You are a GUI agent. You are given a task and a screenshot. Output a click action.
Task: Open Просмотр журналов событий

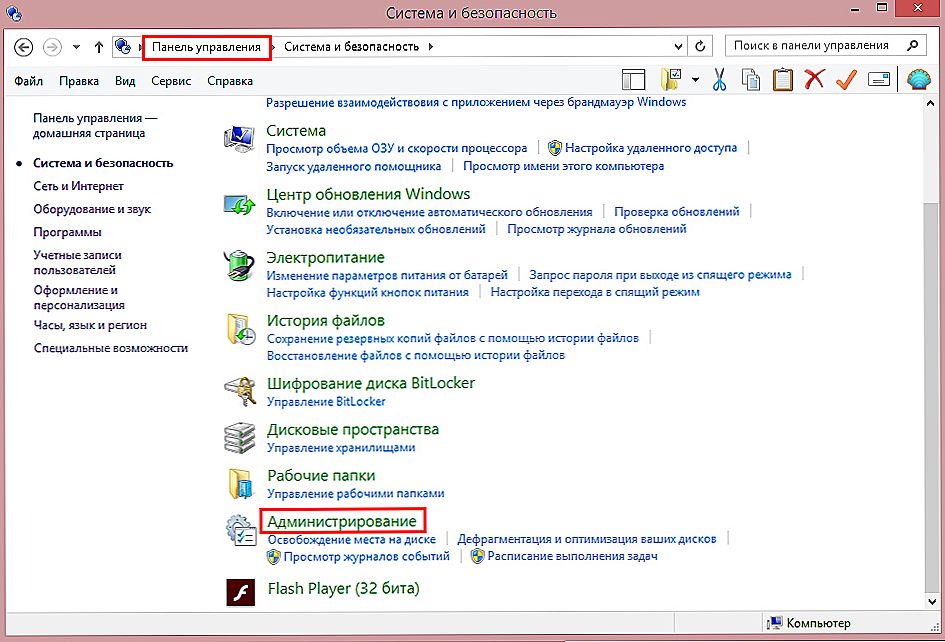click(366, 556)
